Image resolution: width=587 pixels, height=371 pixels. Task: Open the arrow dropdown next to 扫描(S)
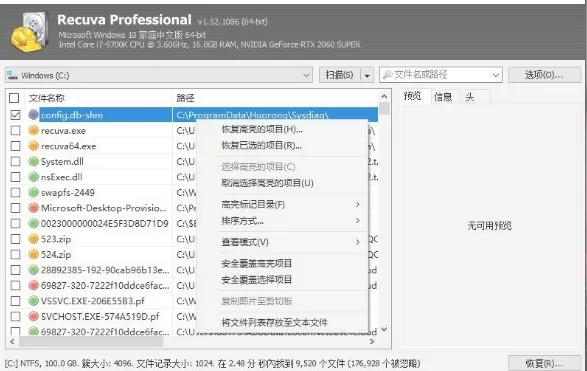click(367, 75)
